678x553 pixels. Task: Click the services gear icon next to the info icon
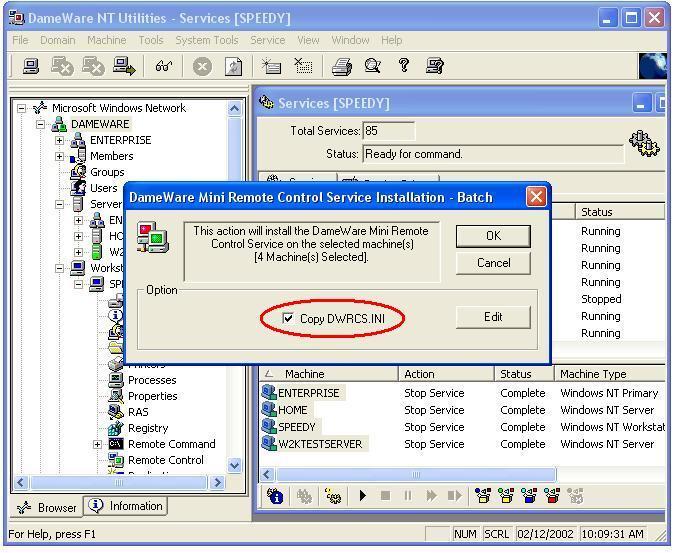click(304, 496)
